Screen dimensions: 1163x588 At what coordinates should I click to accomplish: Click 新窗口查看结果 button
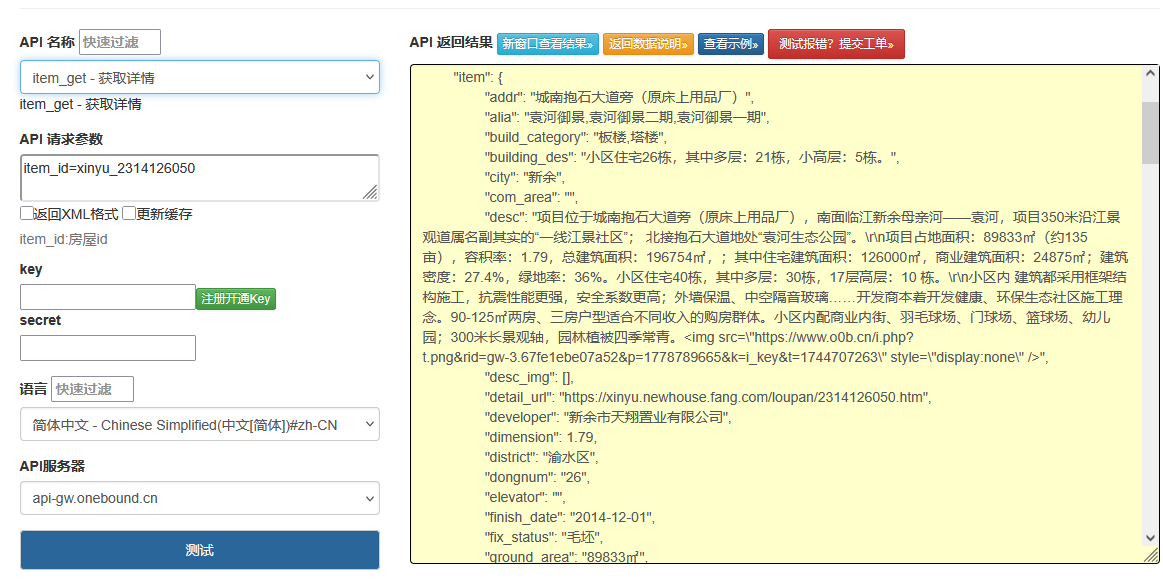pos(548,44)
